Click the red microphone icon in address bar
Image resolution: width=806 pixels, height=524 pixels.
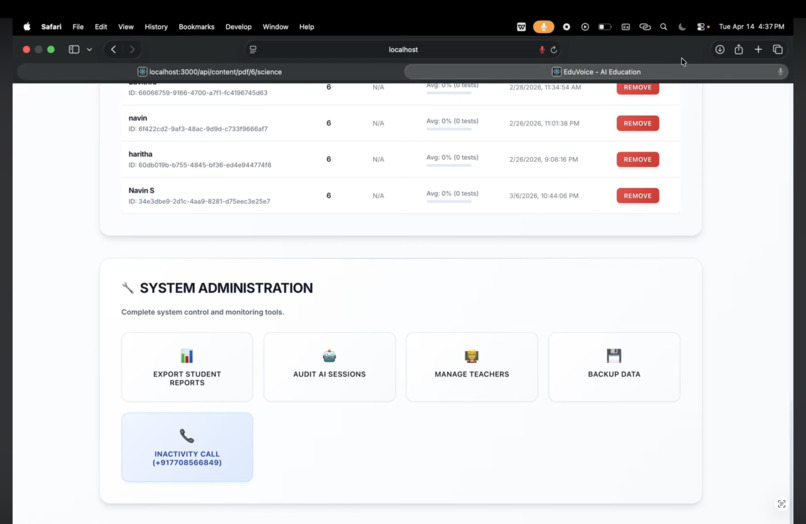542,50
